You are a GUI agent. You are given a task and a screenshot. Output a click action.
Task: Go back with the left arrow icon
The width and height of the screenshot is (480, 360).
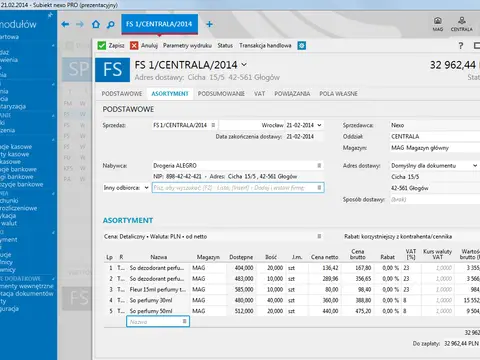coord(65,24)
